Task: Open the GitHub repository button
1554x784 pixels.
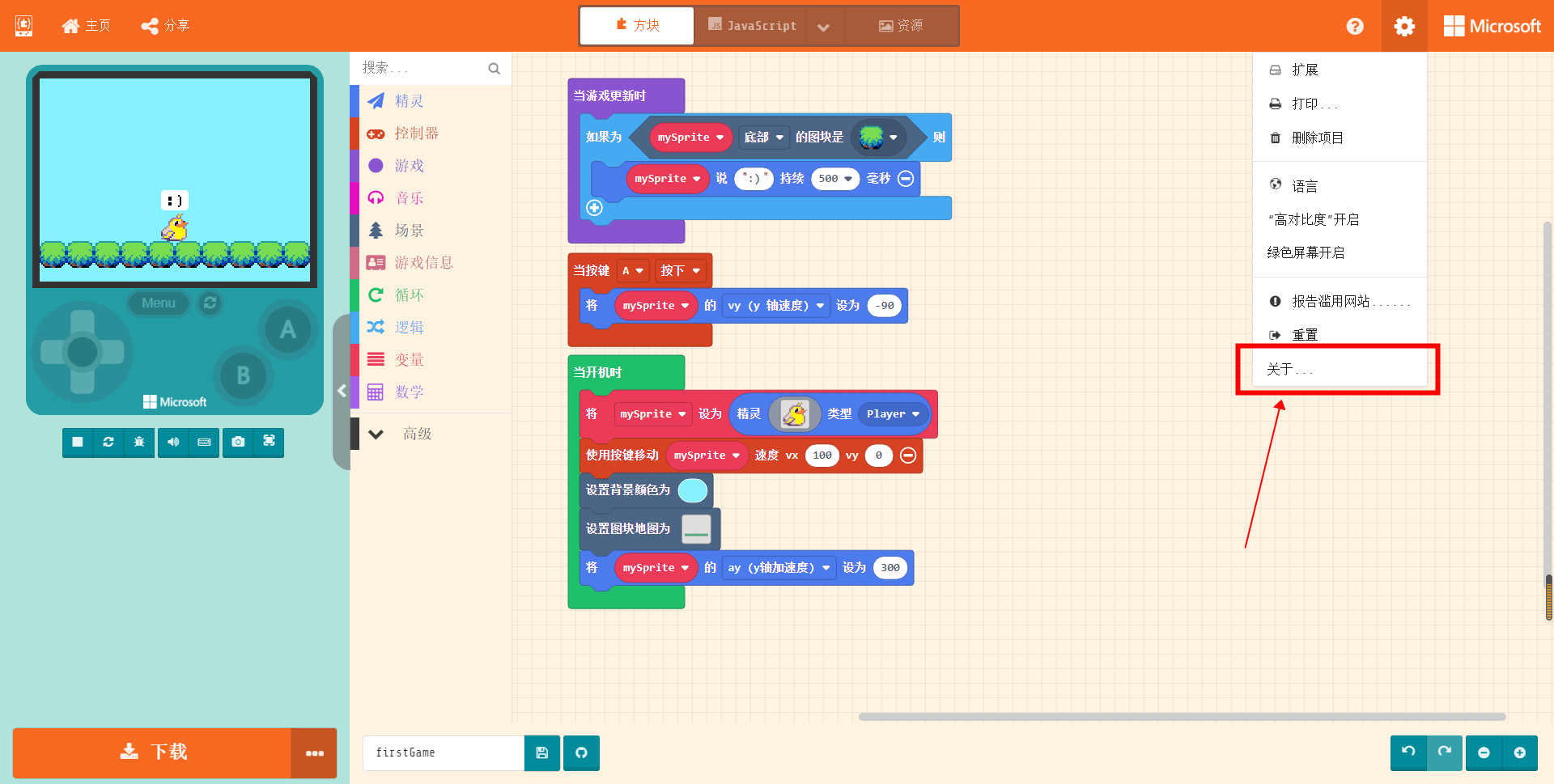Action: click(x=581, y=753)
